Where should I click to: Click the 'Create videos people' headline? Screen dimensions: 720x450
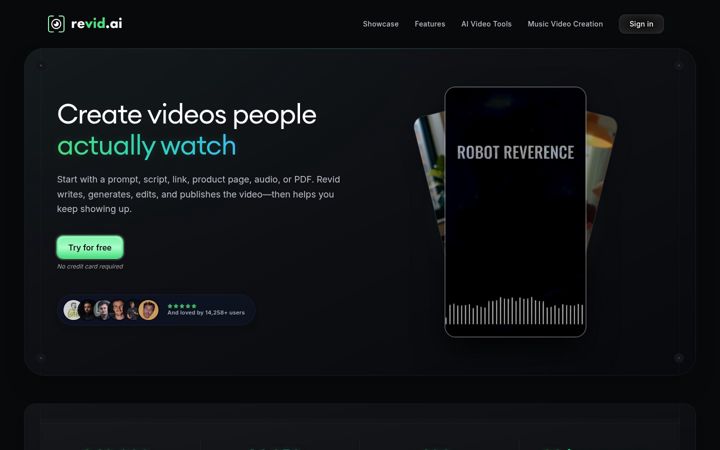click(187, 114)
